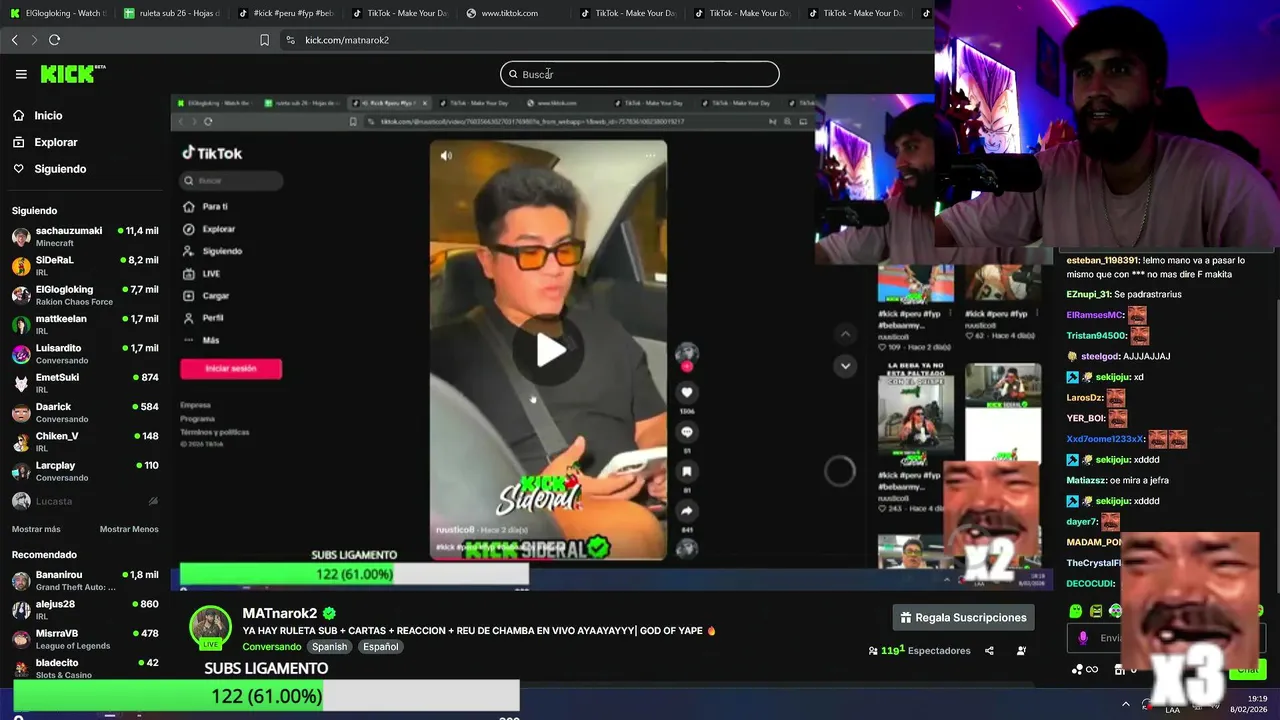The width and height of the screenshot is (1280, 720).
Task: Go to previous TikTok video up chevron
Action: (x=845, y=334)
